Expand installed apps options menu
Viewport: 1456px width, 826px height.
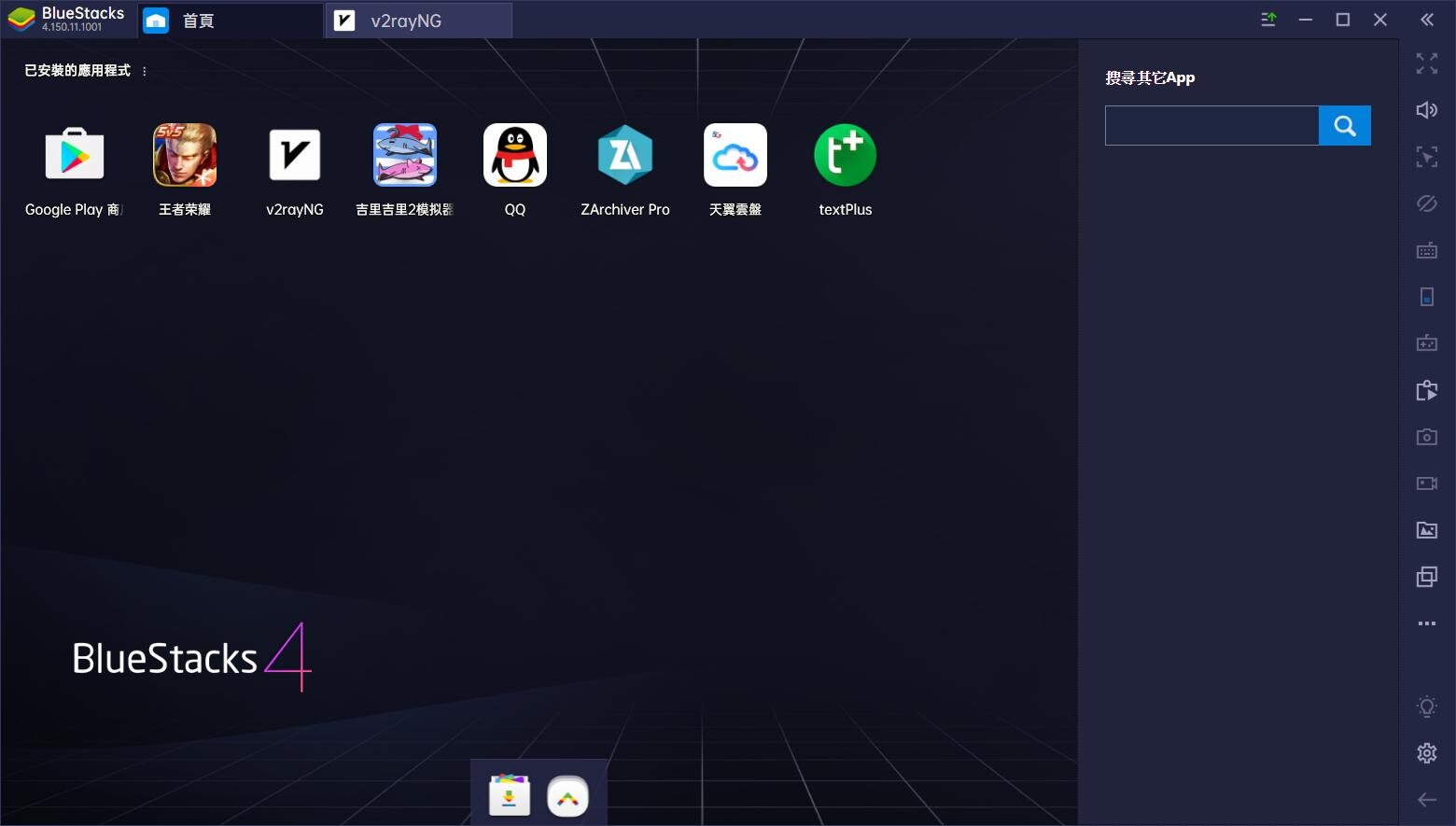145,71
